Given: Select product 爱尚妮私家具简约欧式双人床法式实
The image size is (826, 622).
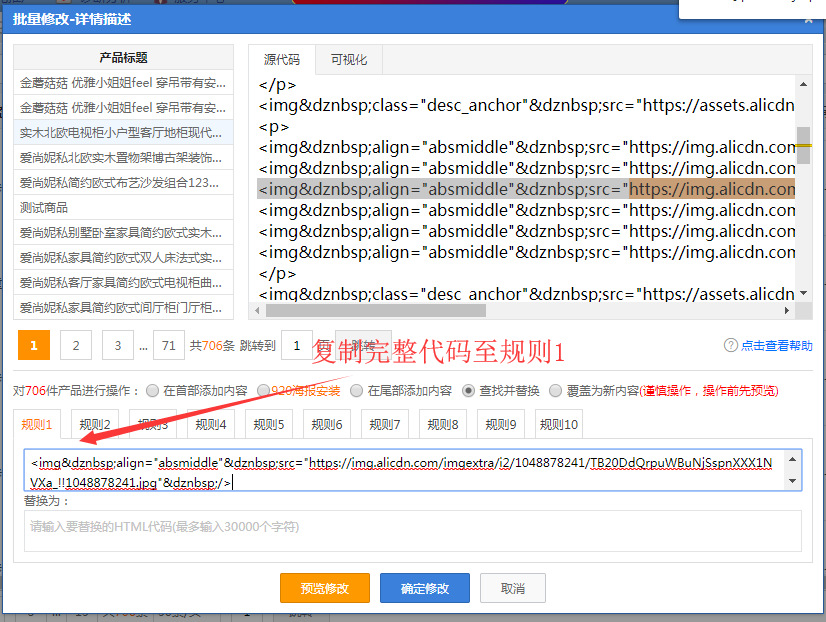Looking at the screenshot, I should coord(123,258).
